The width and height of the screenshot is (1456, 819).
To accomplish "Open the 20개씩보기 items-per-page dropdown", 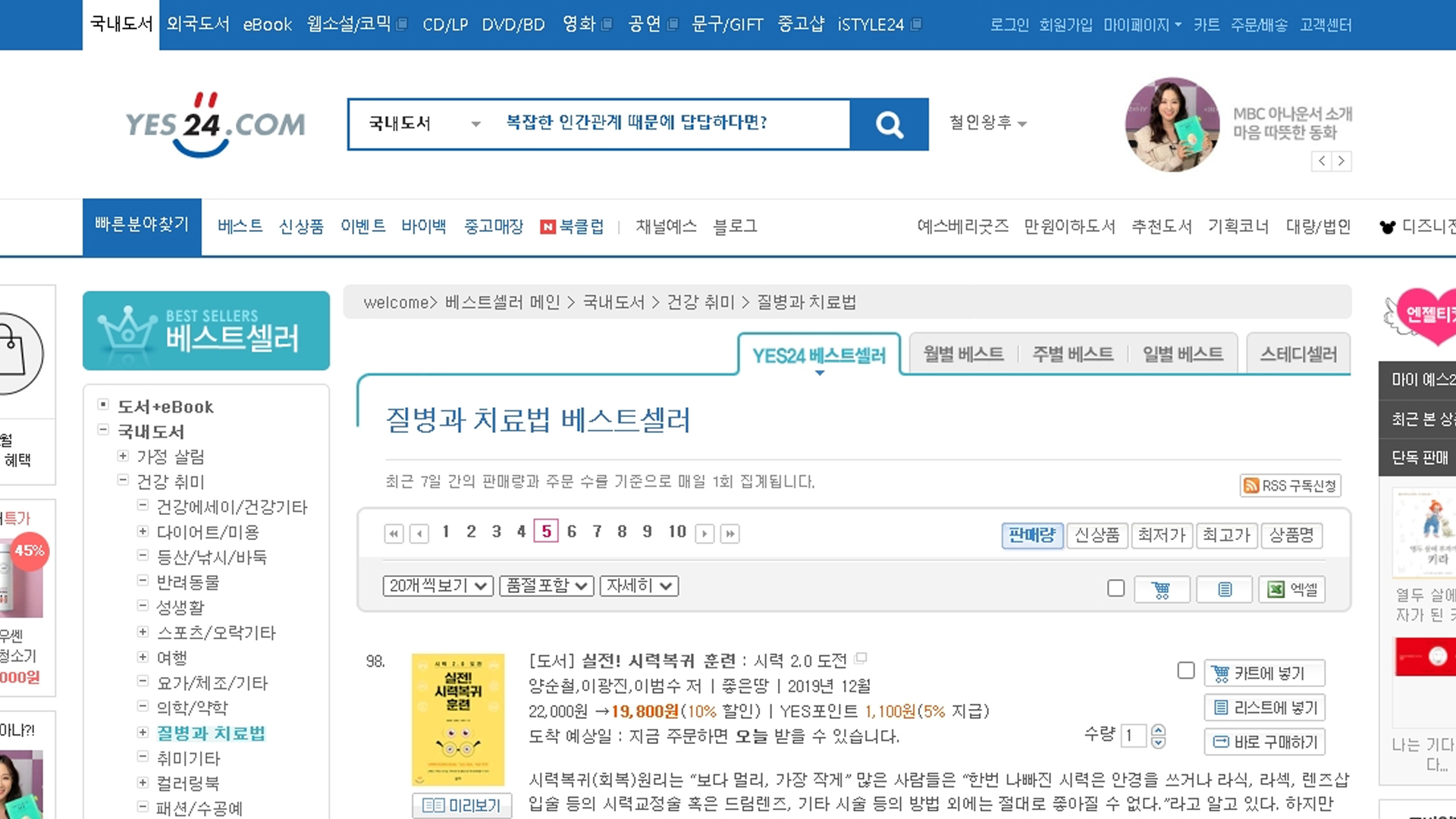I will [438, 585].
